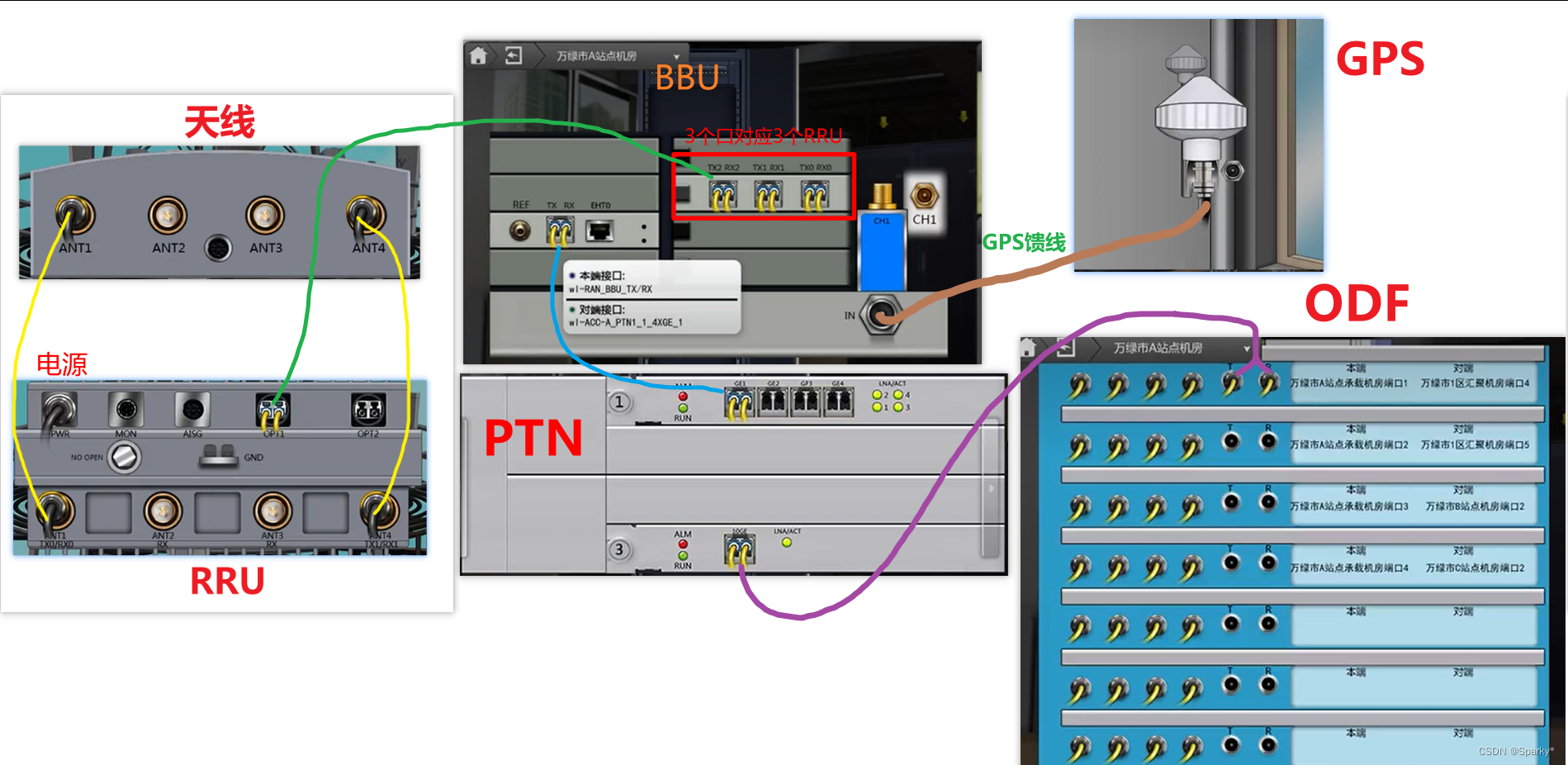Screen dimensions: 1568x765
Task: Click the round black port between ANT2 and ANT3
Action: click(218, 248)
